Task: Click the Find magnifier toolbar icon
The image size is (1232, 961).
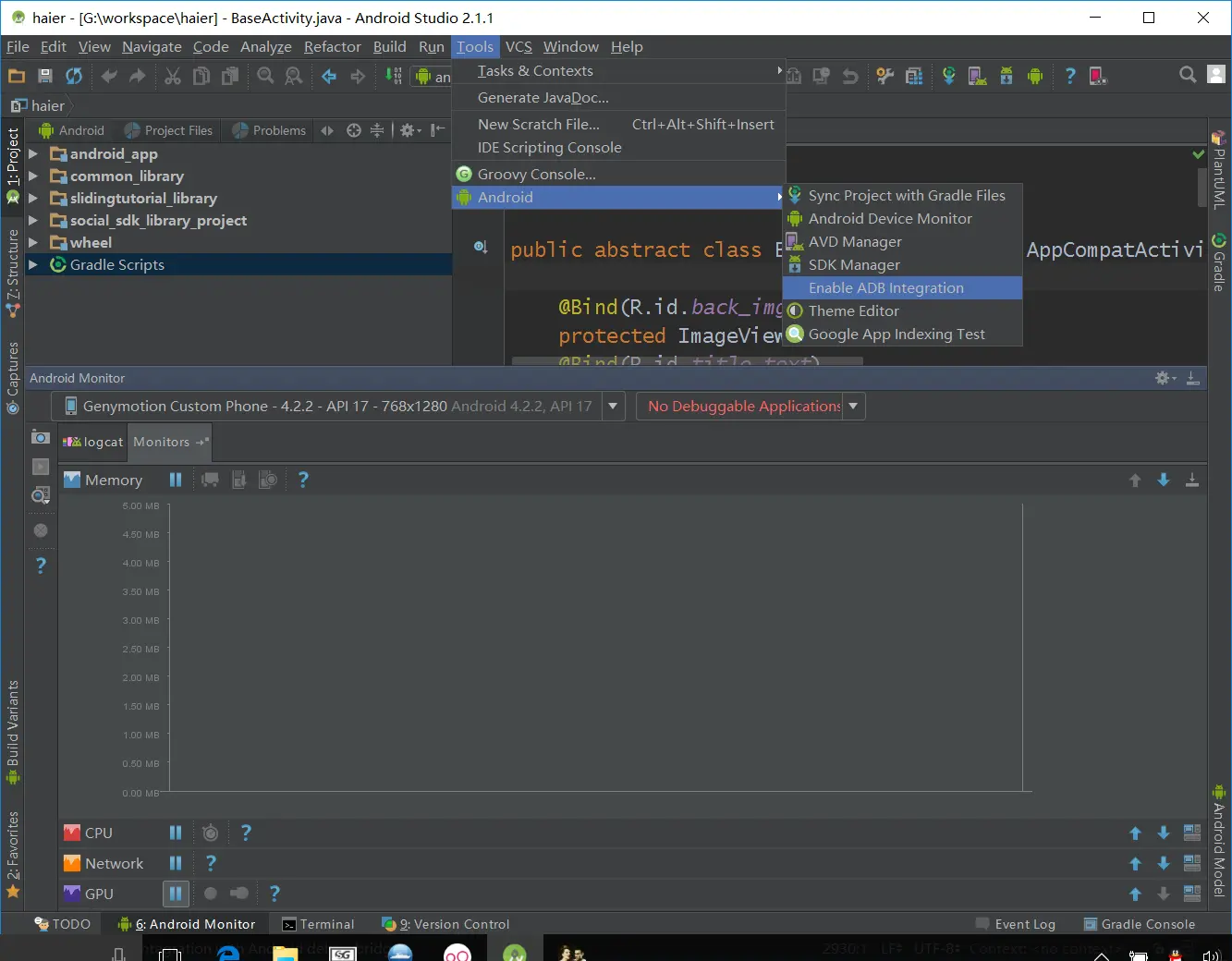Action: pos(265,77)
